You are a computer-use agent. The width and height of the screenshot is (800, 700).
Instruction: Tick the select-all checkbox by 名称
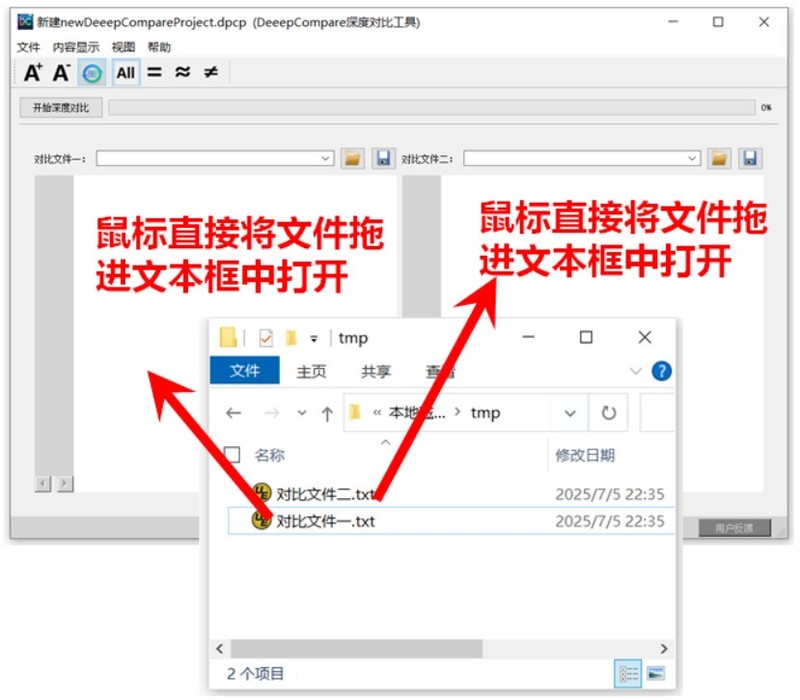click(x=232, y=455)
